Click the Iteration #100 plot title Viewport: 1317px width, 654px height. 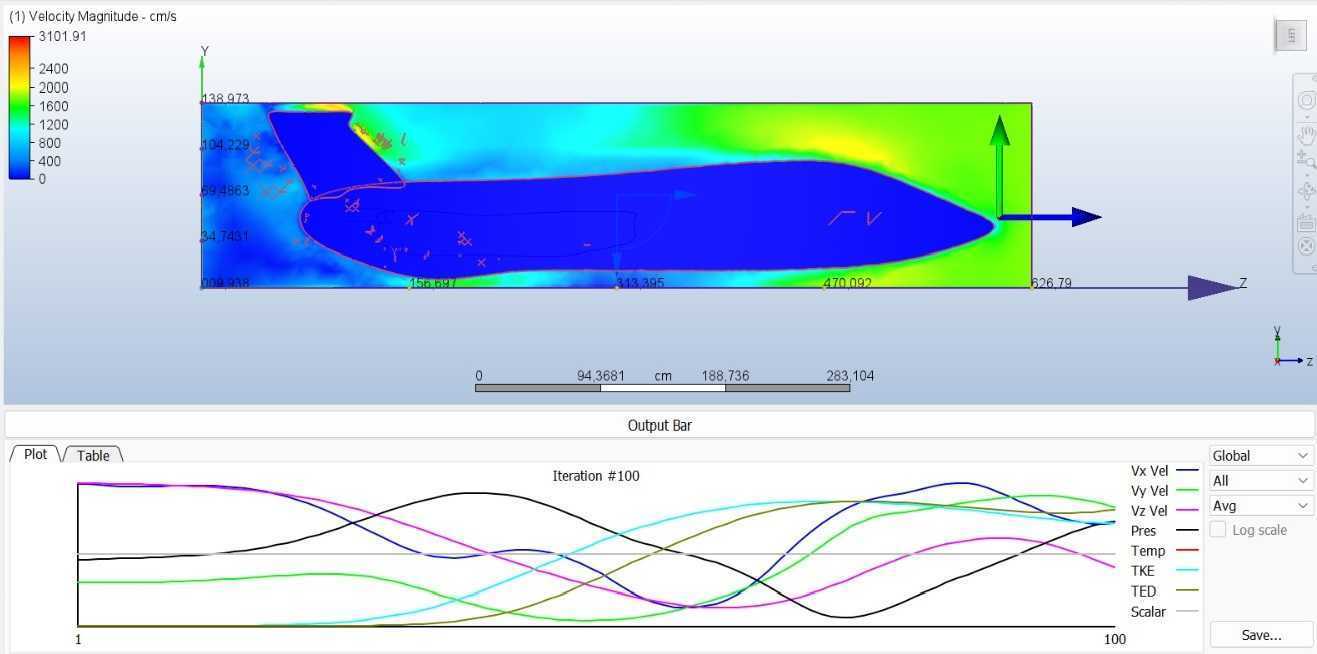pos(596,476)
